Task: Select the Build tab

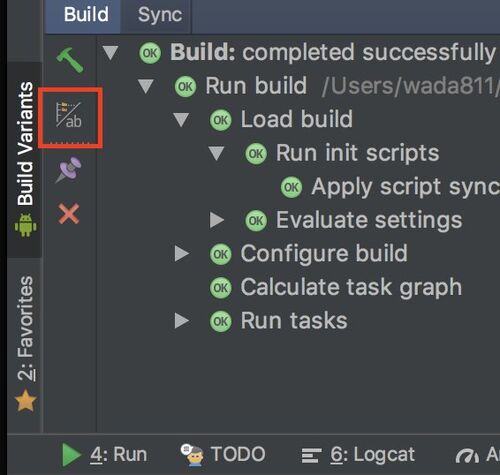Action: click(x=86, y=15)
